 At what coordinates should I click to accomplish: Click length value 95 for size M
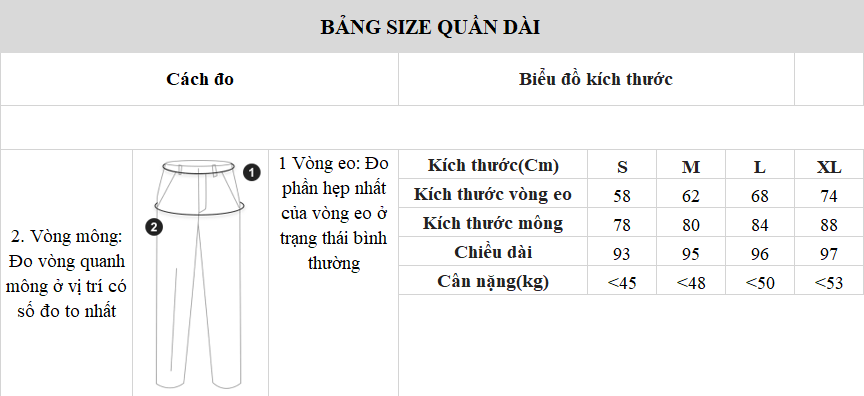(x=691, y=253)
